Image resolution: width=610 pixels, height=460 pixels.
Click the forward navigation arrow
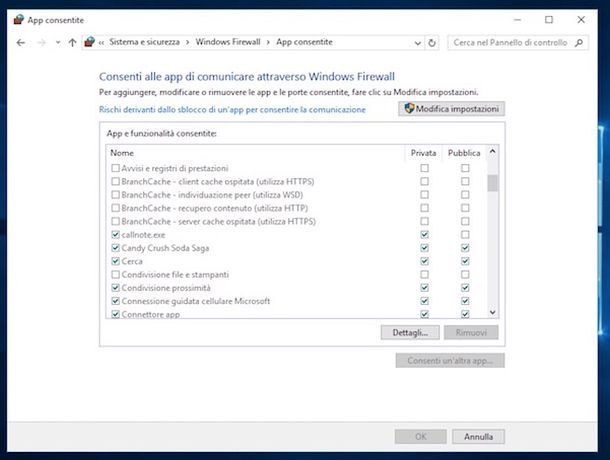coord(41,42)
